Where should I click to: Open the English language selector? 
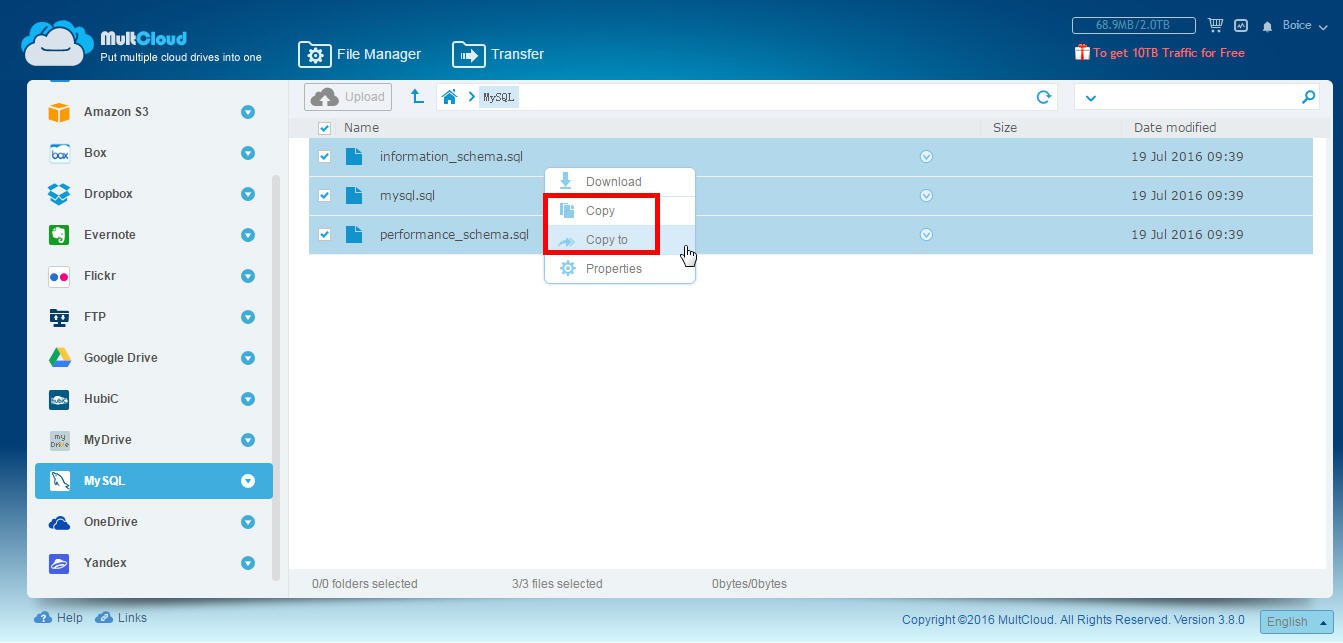click(x=1296, y=621)
